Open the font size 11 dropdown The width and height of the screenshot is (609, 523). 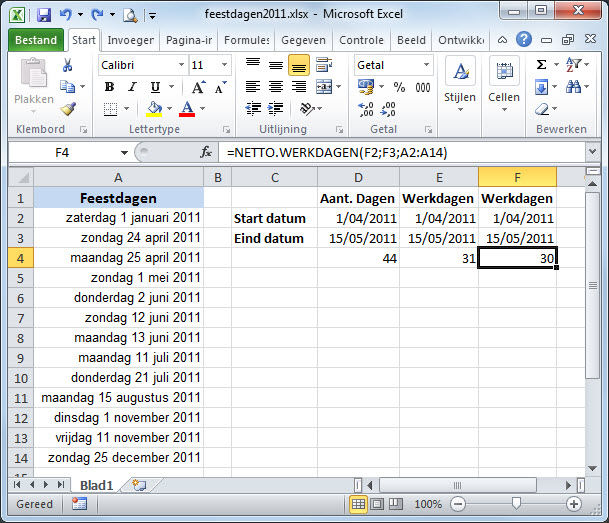224,64
